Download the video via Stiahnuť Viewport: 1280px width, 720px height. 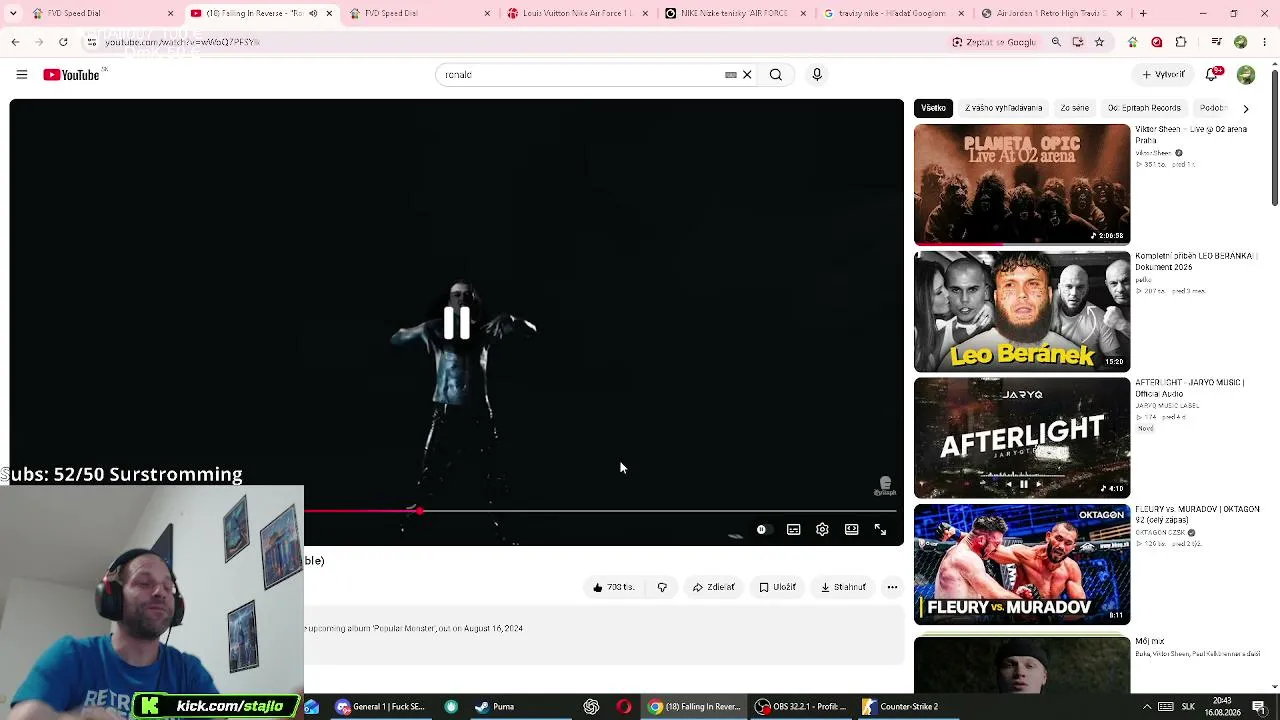(843, 587)
